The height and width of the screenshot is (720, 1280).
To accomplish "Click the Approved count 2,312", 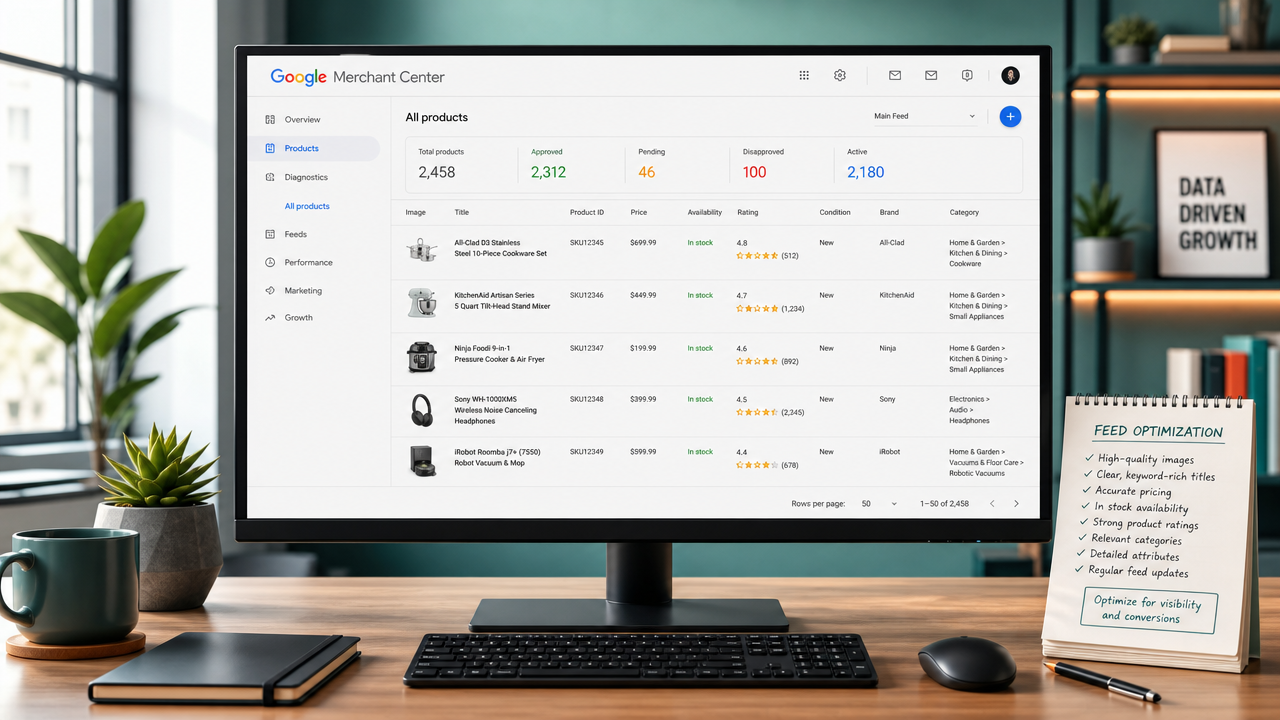I will click(x=549, y=172).
